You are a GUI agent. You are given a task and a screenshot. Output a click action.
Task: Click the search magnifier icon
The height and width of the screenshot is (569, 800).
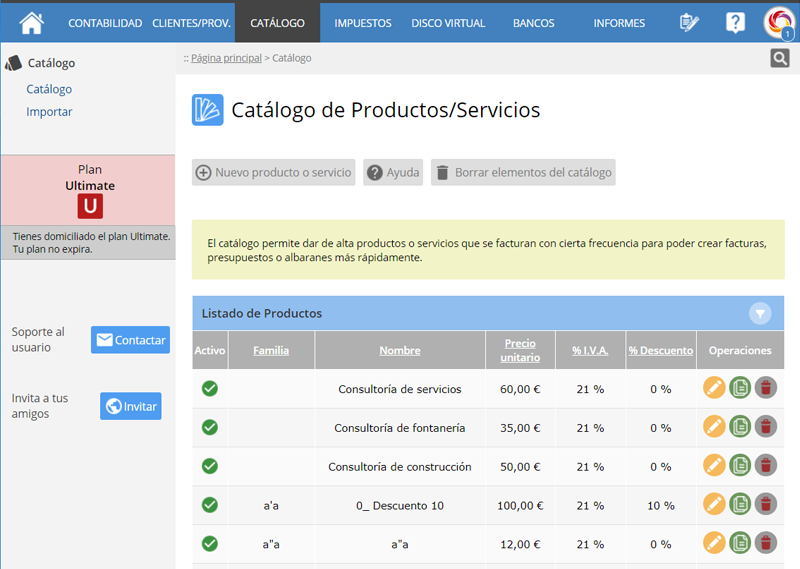780,58
